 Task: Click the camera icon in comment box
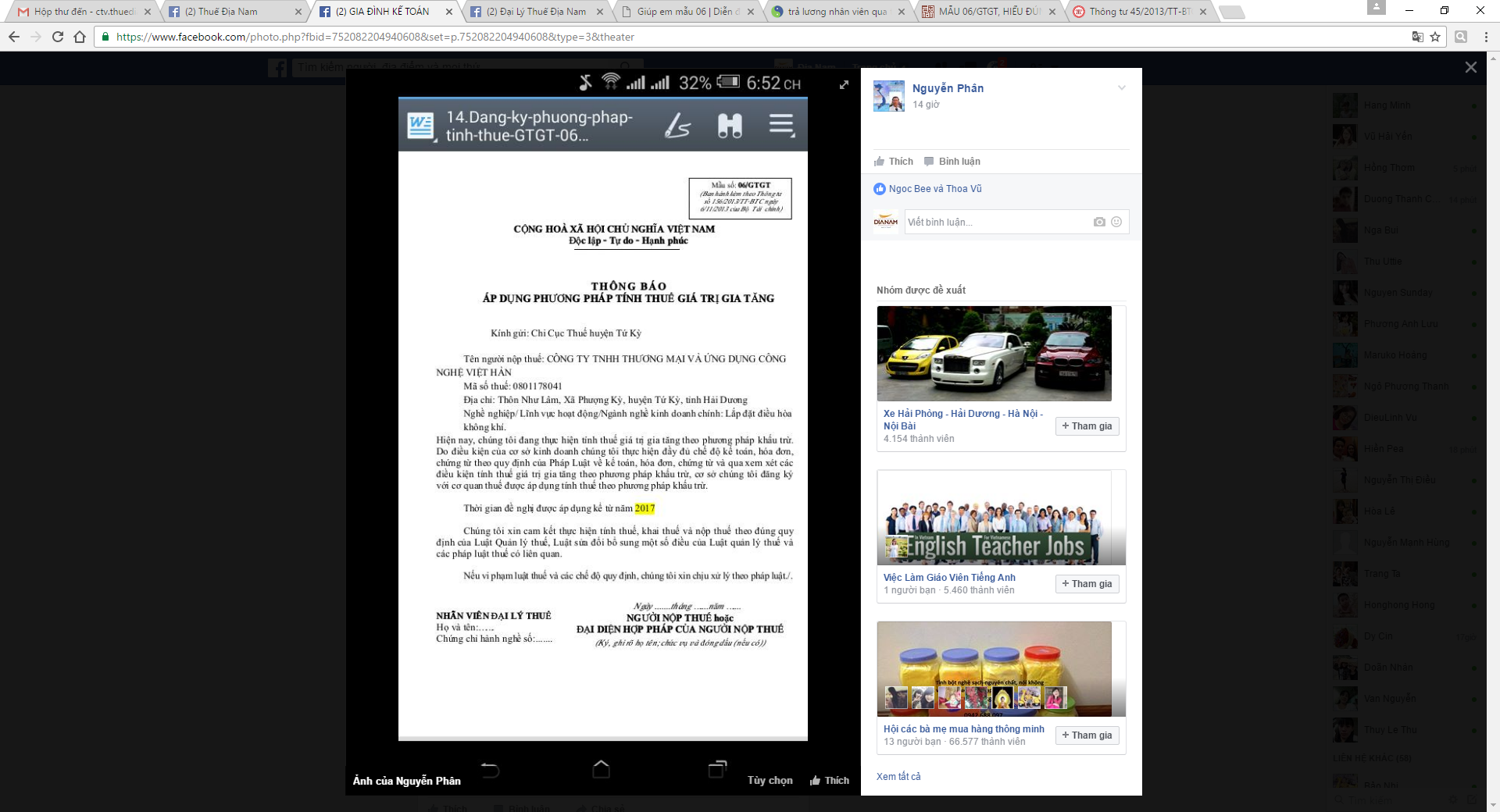1099,222
